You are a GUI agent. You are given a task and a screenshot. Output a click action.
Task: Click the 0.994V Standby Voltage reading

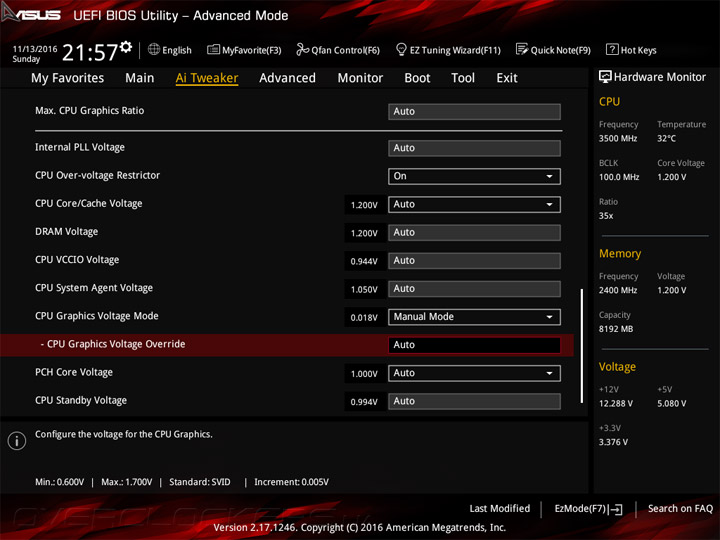pos(364,402)
